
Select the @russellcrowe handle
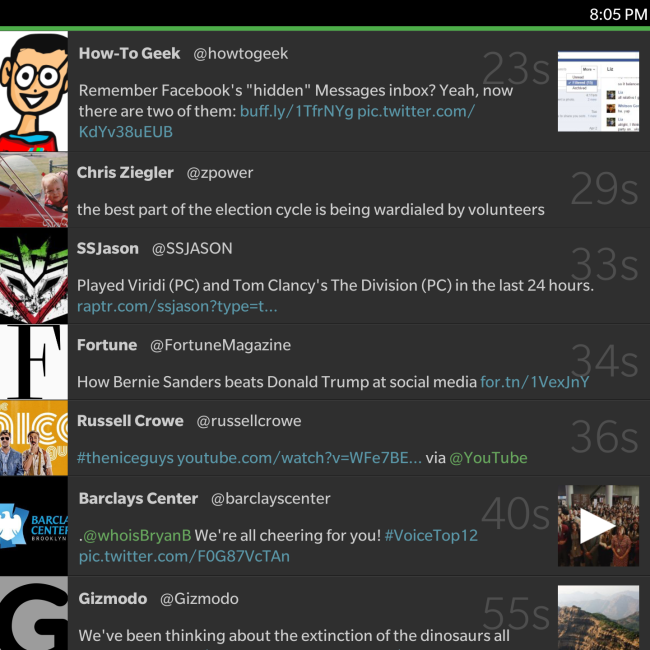249,421
